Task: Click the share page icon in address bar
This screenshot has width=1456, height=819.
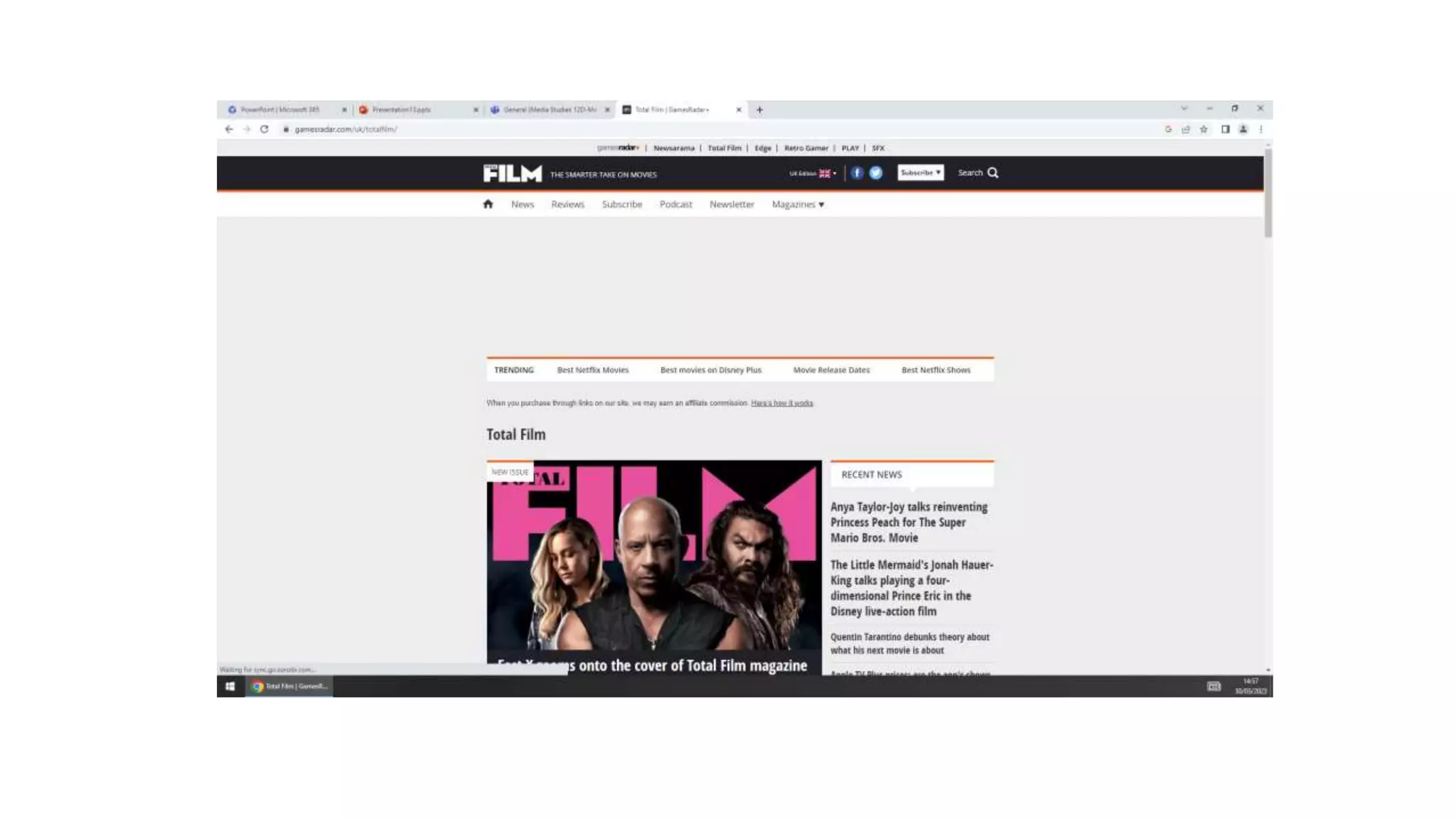Action: (x=1186, y=129)
